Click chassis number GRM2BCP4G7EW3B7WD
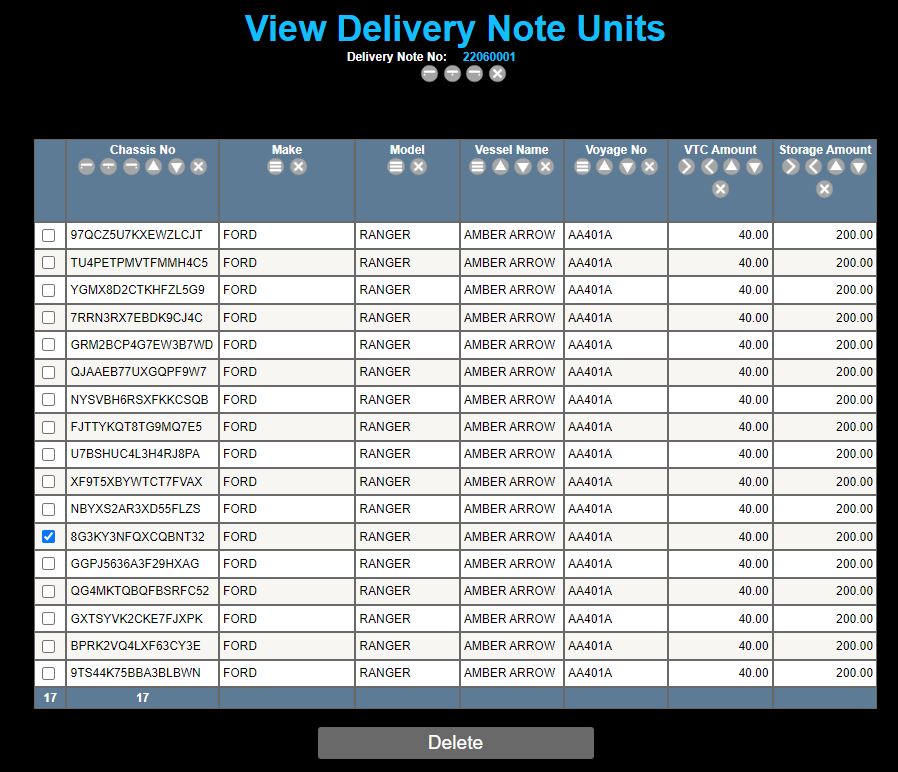 (141, 345)
